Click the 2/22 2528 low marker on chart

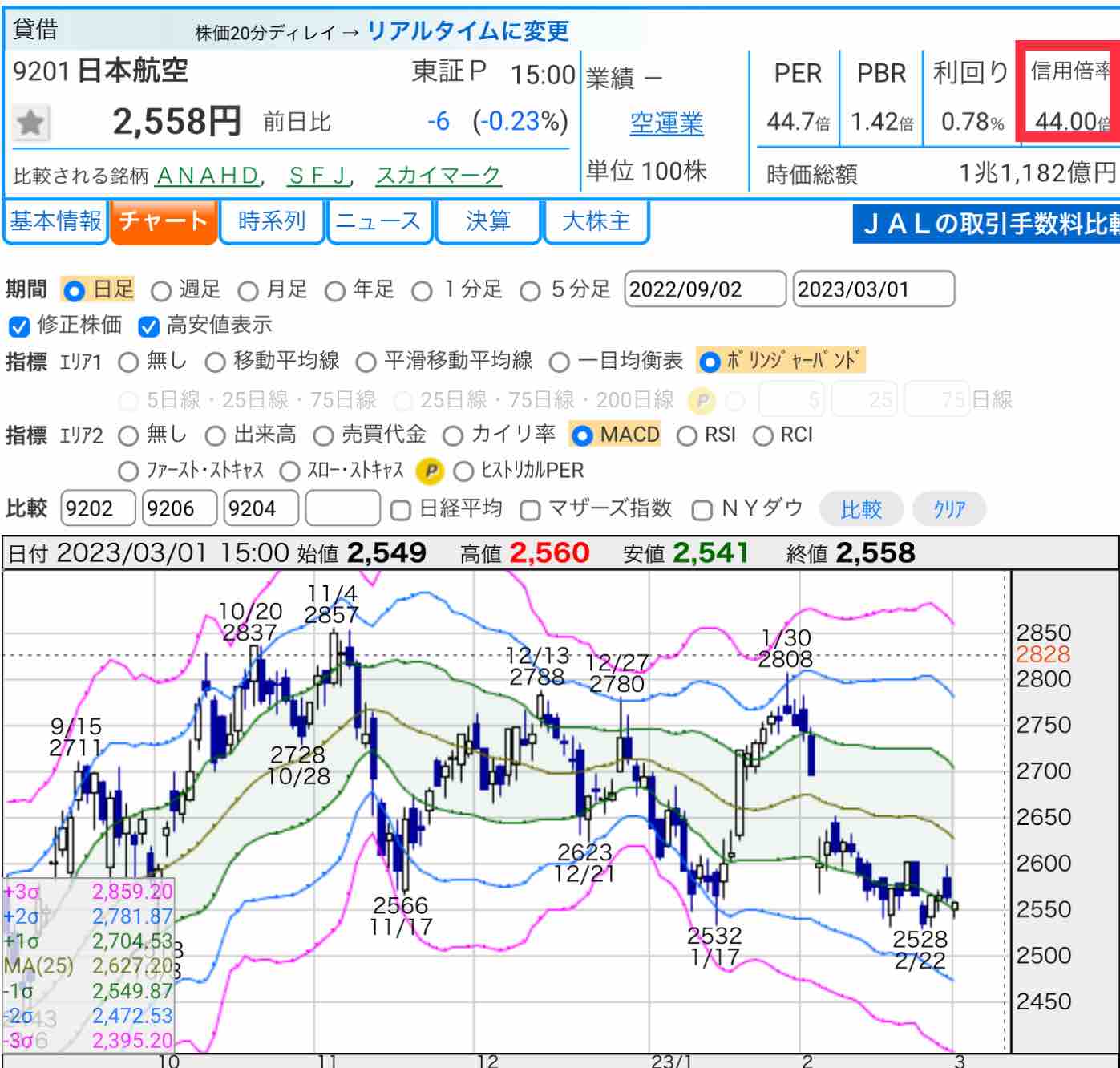pos(920,950)
